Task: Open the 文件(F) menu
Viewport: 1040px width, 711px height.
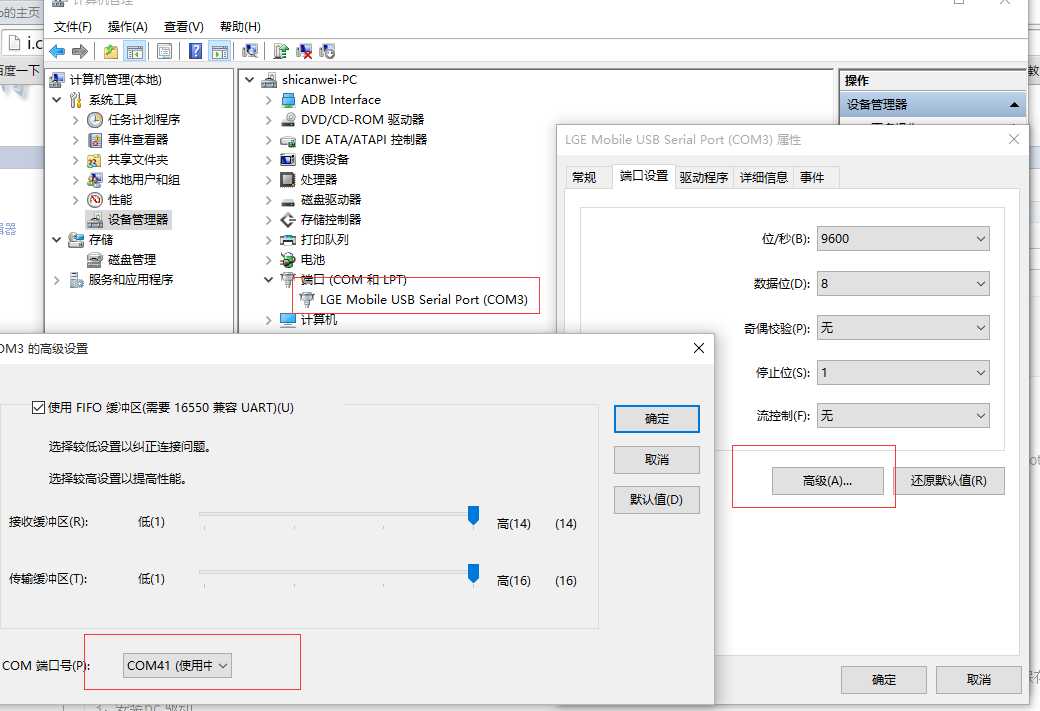Action: [72, 27]
